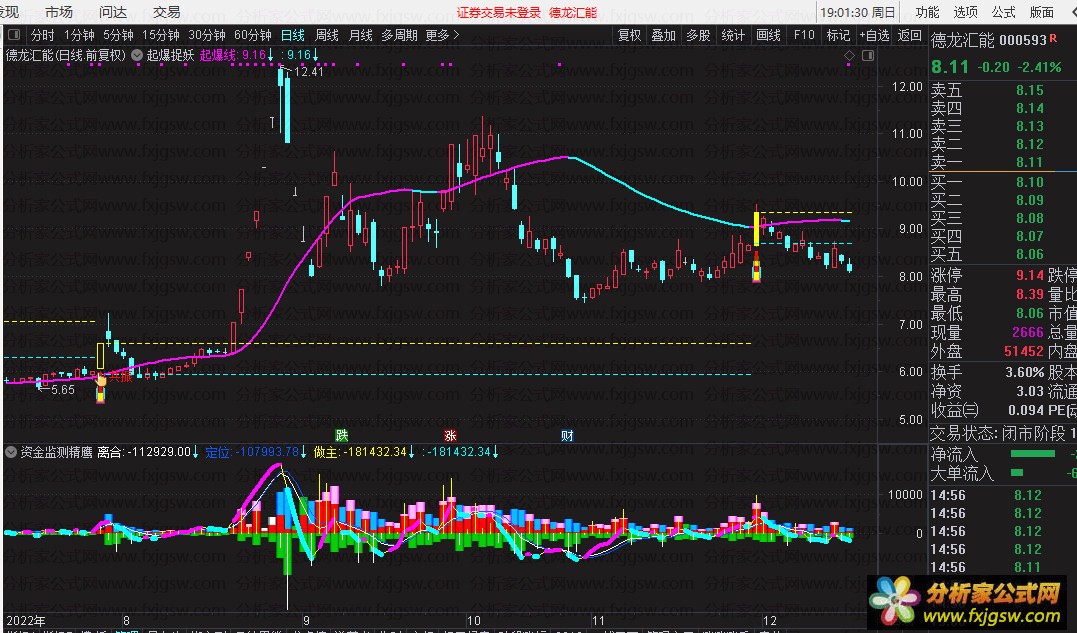Click the red R badge beside 000593

click(x=1053, y=38)
